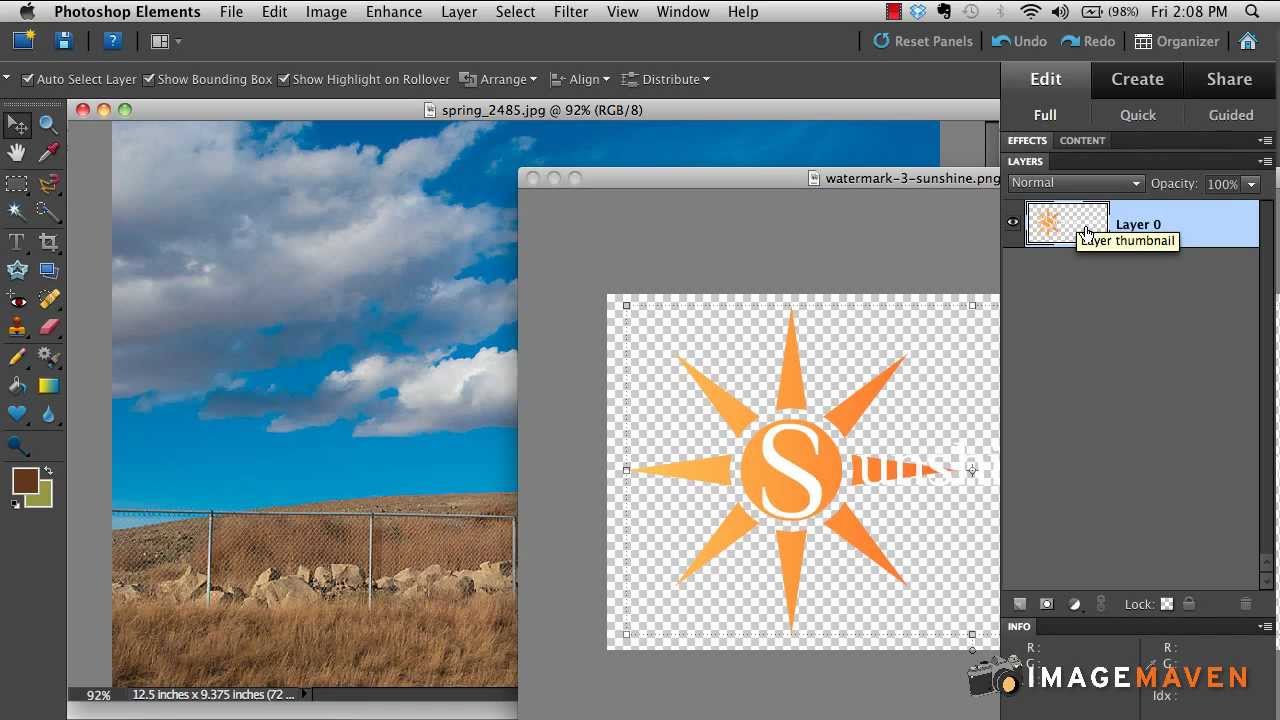Select the Eyedropper tool
1280x720 pixels.
[x=48, y=153]
